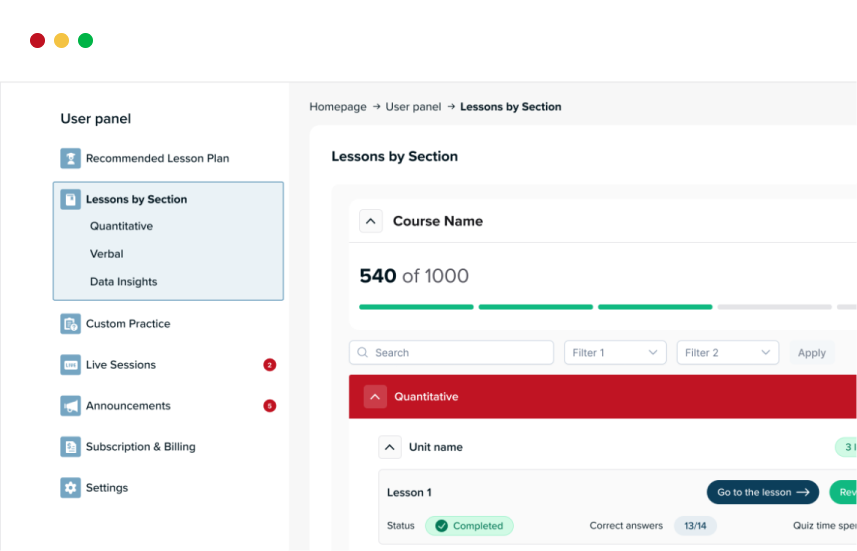Click the Unit name label
This screenshot has height=551, width=857.
click(x=436, y=447)
